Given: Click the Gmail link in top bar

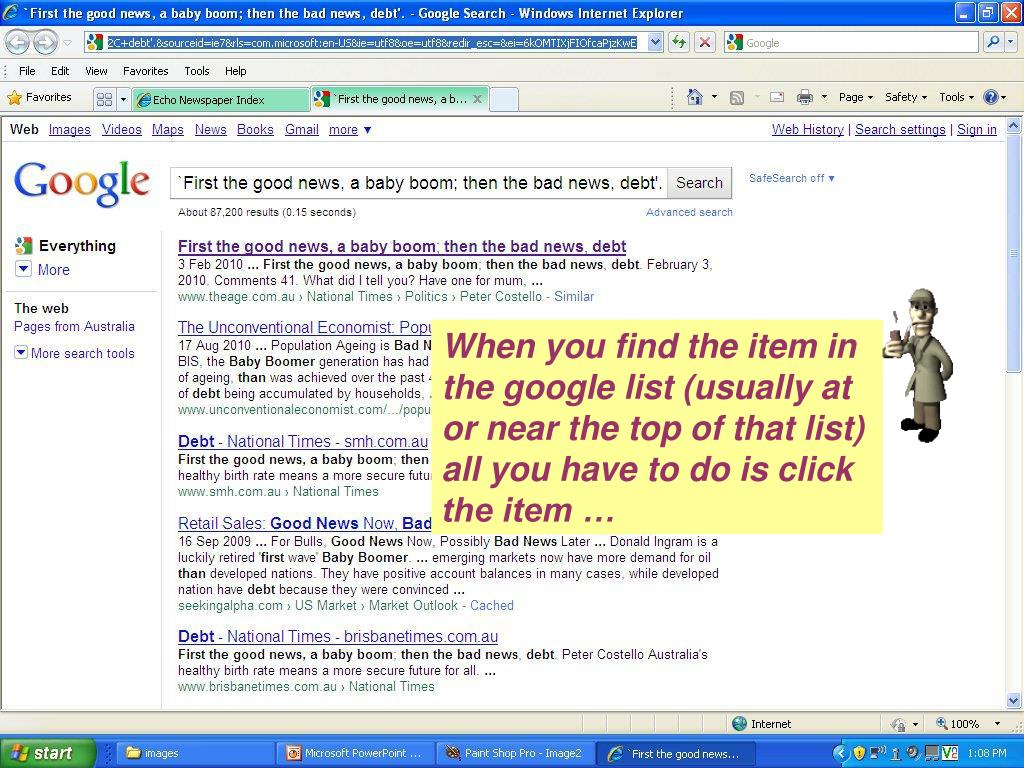Looking at the screenshot, I should click(x=302, y=129).
